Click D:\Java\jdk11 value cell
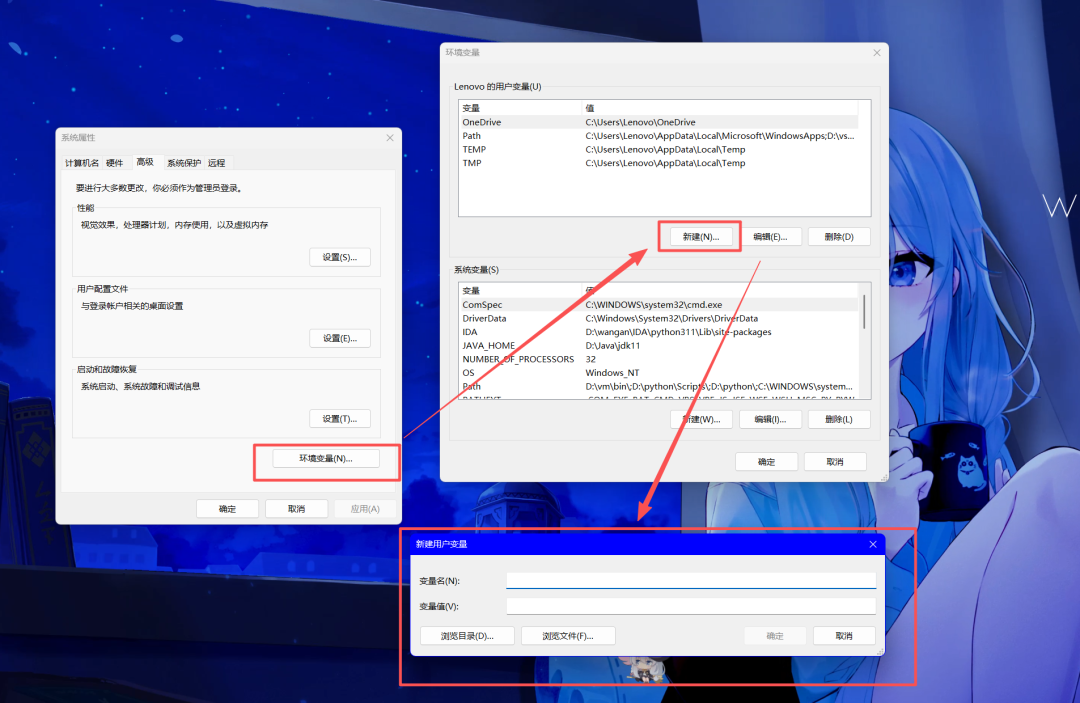The height and width of the screenshot is (703, 1080). pyautogui.click(x=612, y=346)
